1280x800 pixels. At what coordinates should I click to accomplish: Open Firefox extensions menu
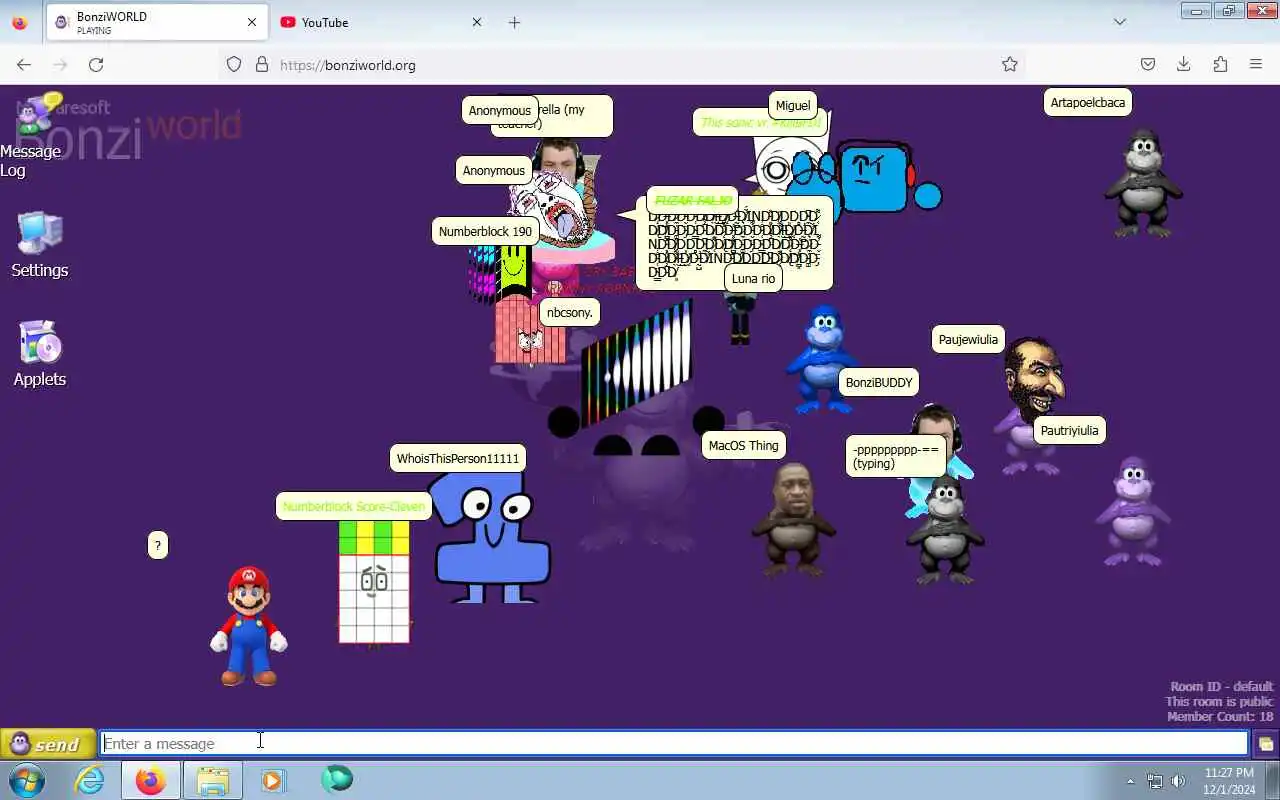tap(1220, 64)
